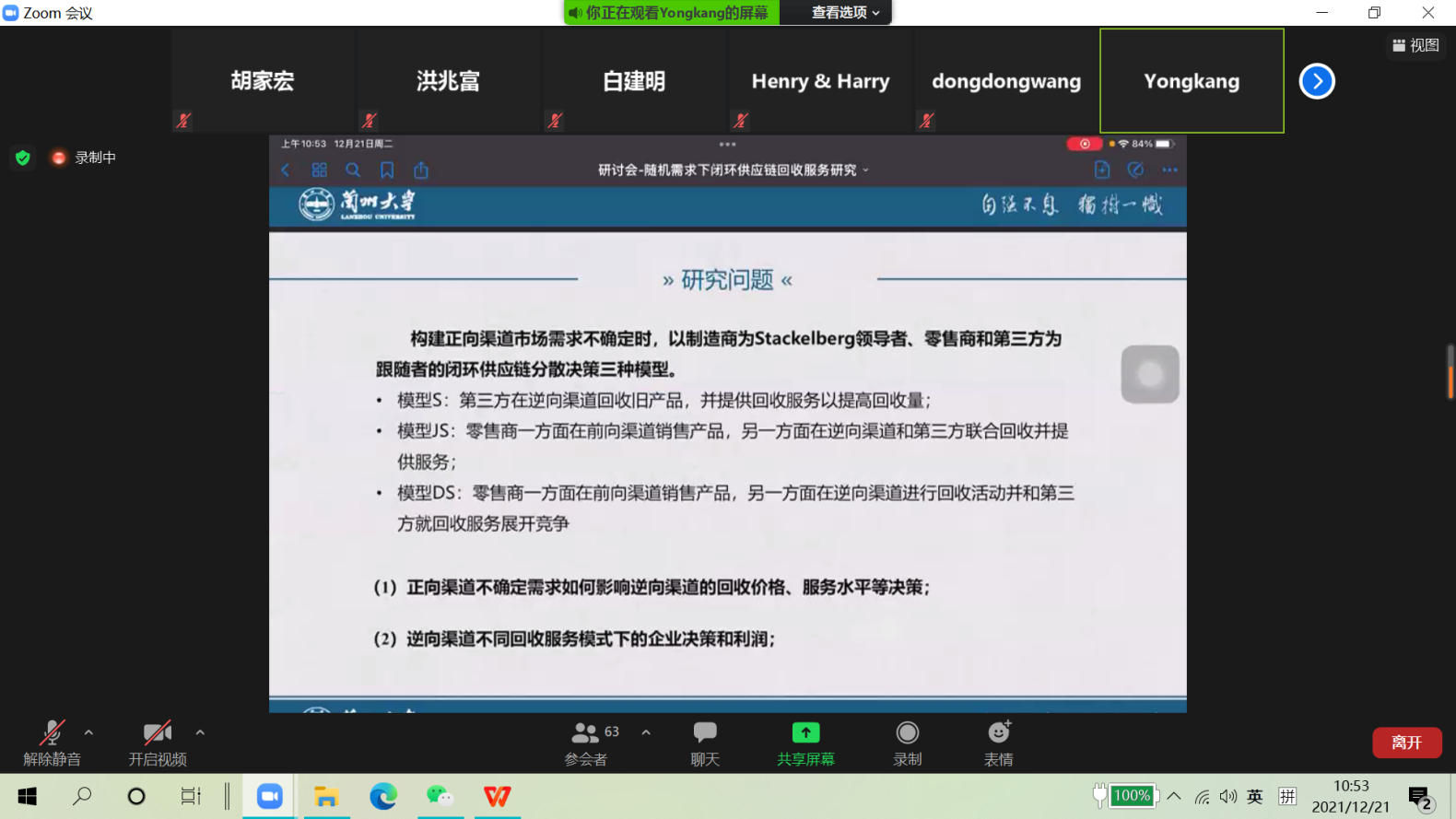This screenshot has width=1456, height=819.
Task: Unmute microphone with 解除静音
Action: point(52,743)
